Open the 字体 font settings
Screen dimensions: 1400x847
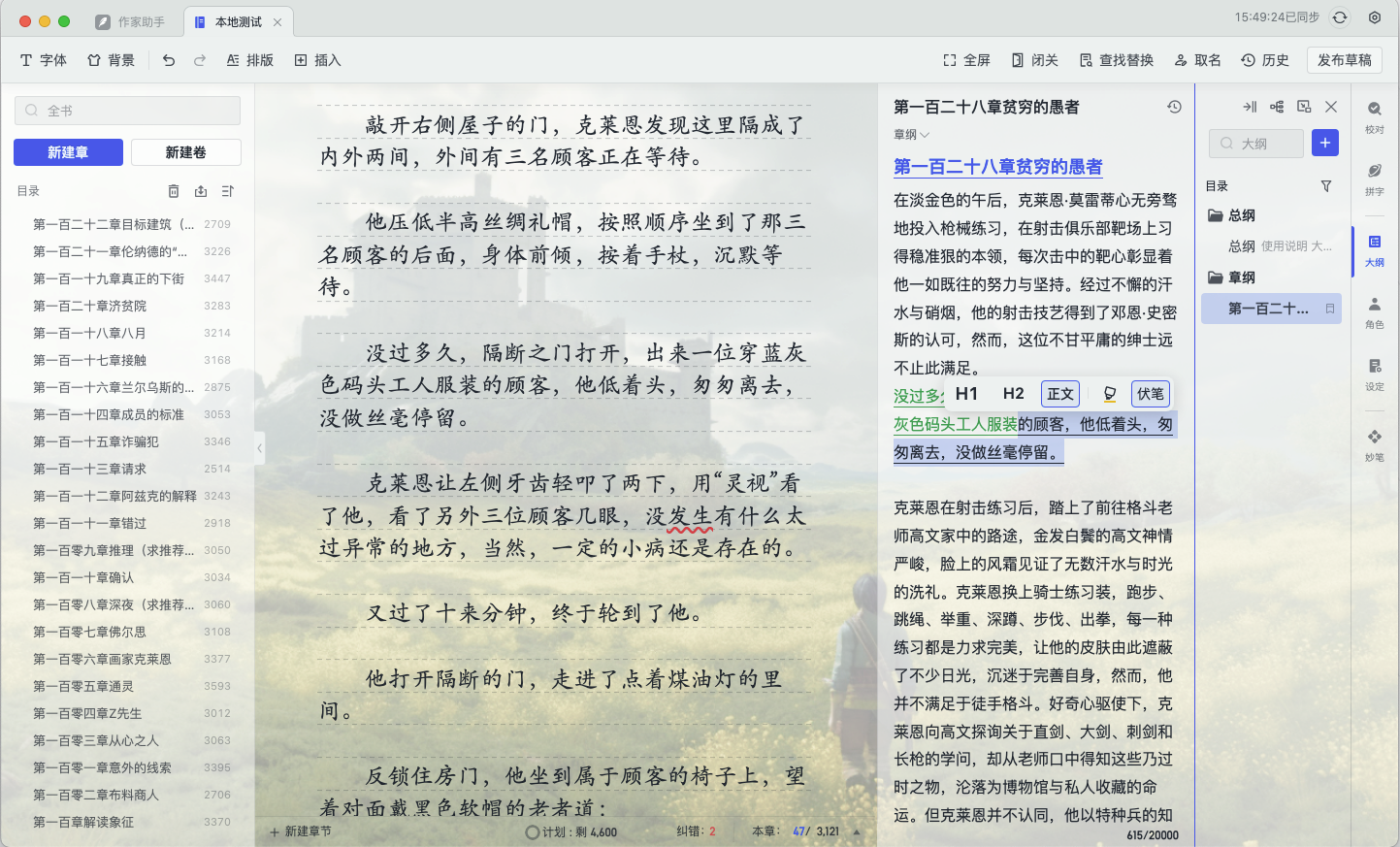click(43, 60)
